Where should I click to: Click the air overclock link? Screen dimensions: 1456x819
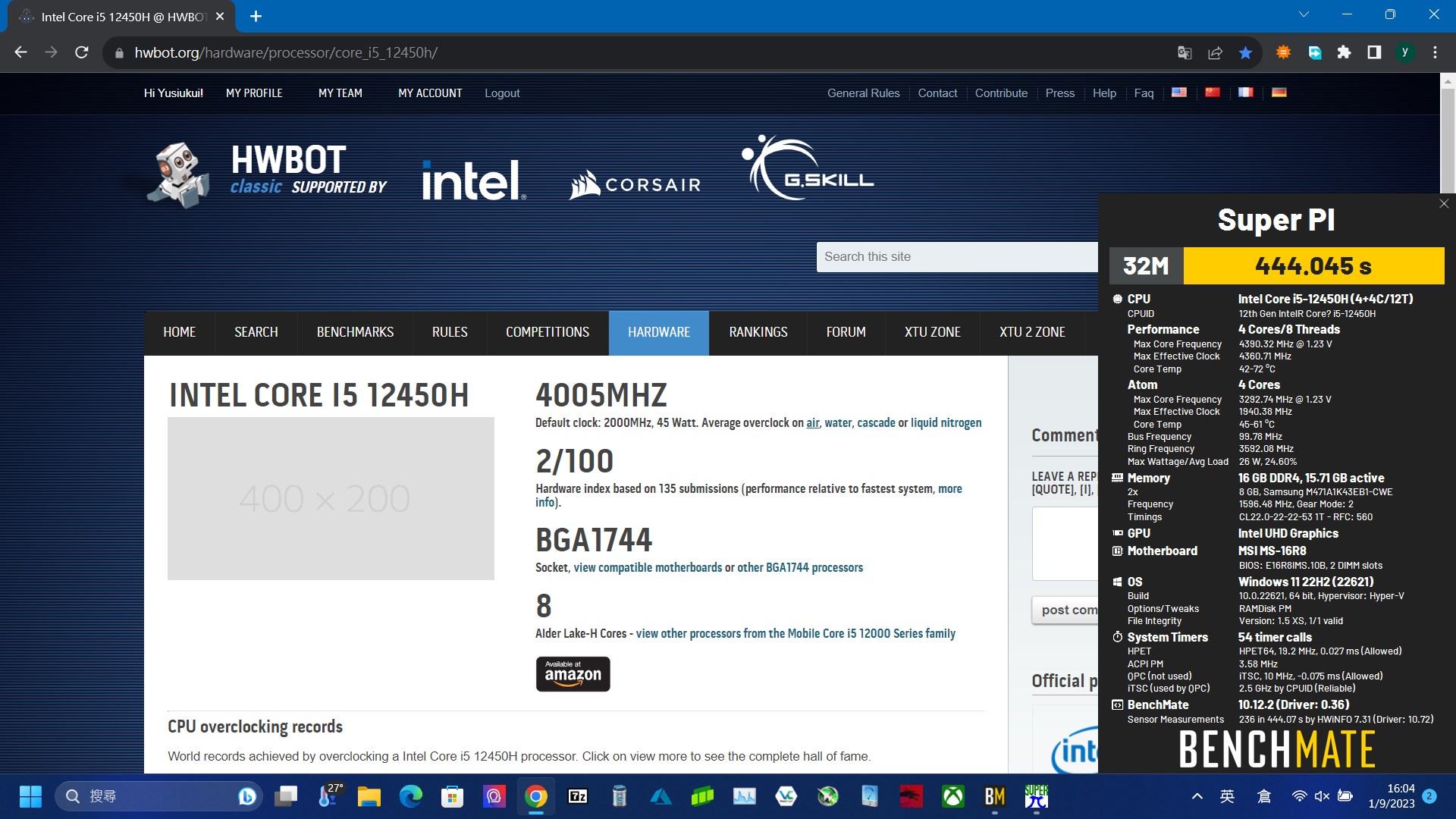(x=812, y=423)
